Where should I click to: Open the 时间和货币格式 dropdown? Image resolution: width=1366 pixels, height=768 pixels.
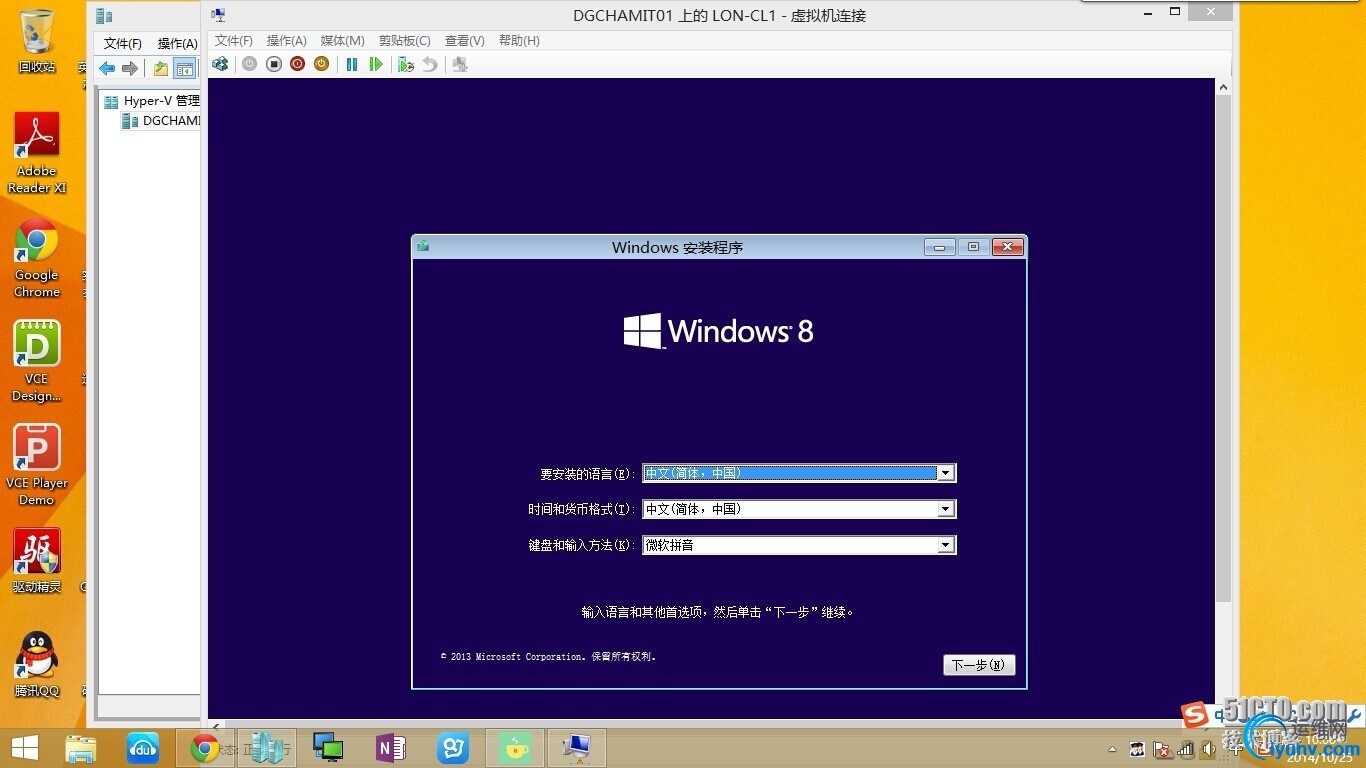(946, 509)
